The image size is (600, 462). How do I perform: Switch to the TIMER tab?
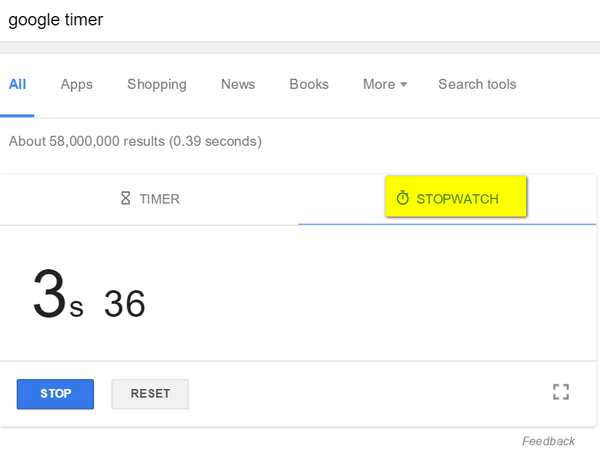coord(149,199)
